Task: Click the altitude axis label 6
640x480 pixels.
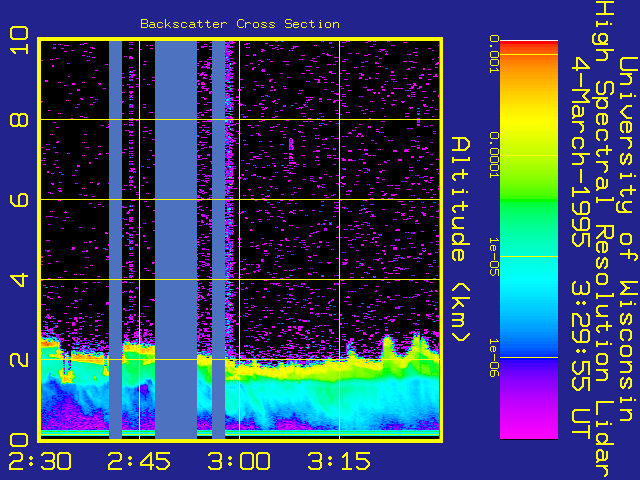Action: tap(19, 200)
